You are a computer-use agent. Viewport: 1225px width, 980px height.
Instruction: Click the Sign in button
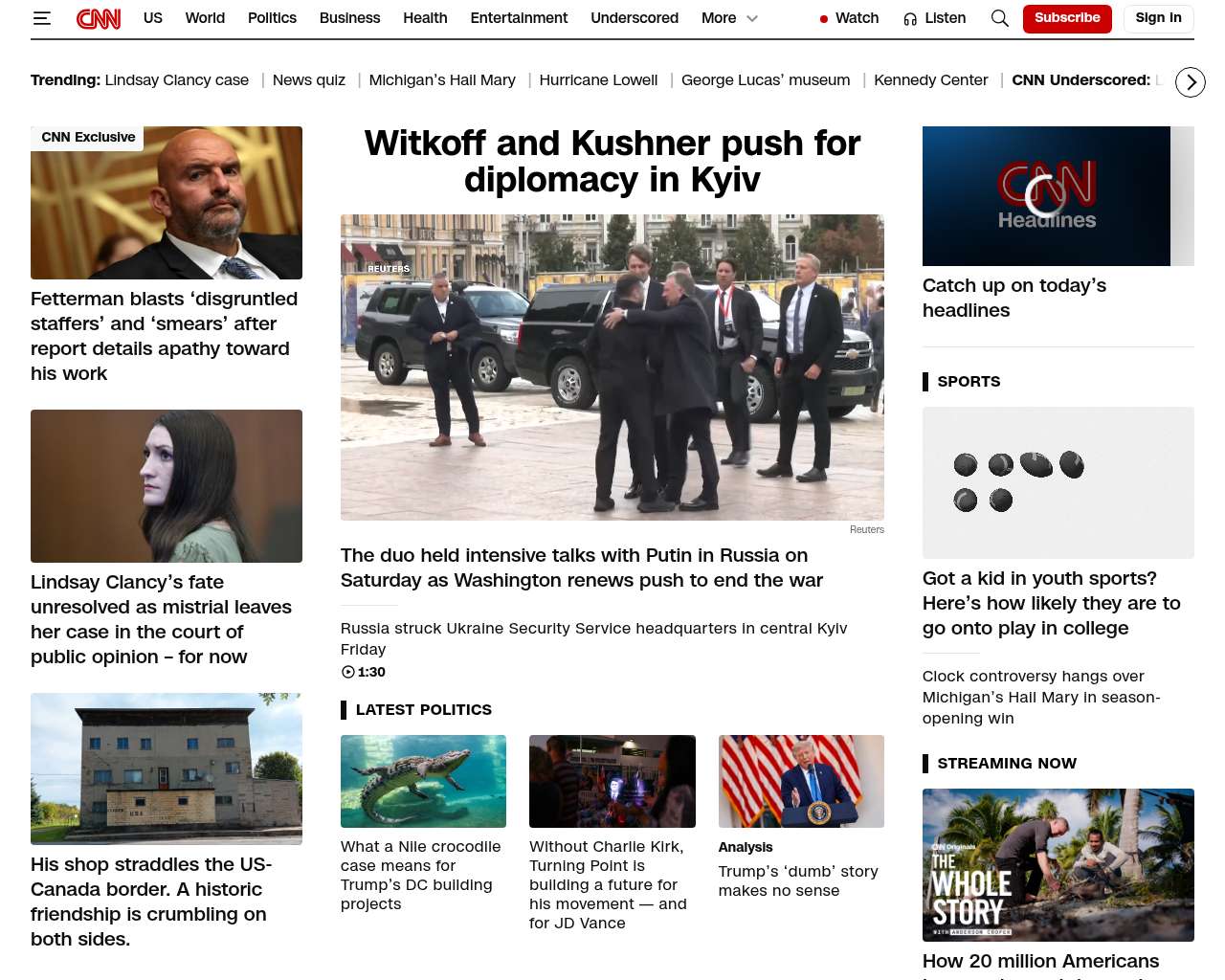(x=1158, y=18)
